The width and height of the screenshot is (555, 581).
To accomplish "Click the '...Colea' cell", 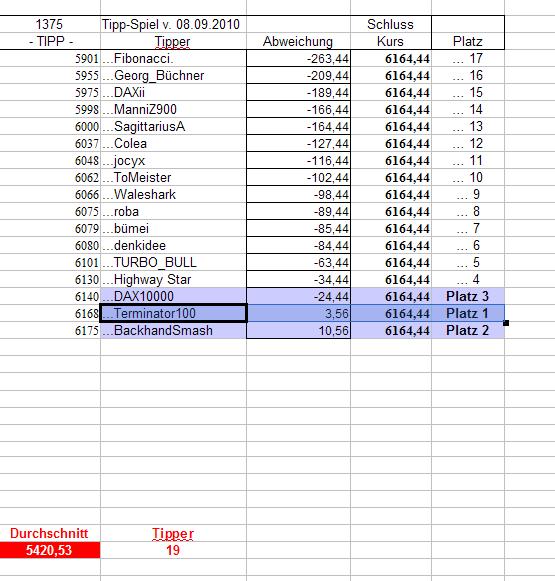I will click(x=173, y=144).
